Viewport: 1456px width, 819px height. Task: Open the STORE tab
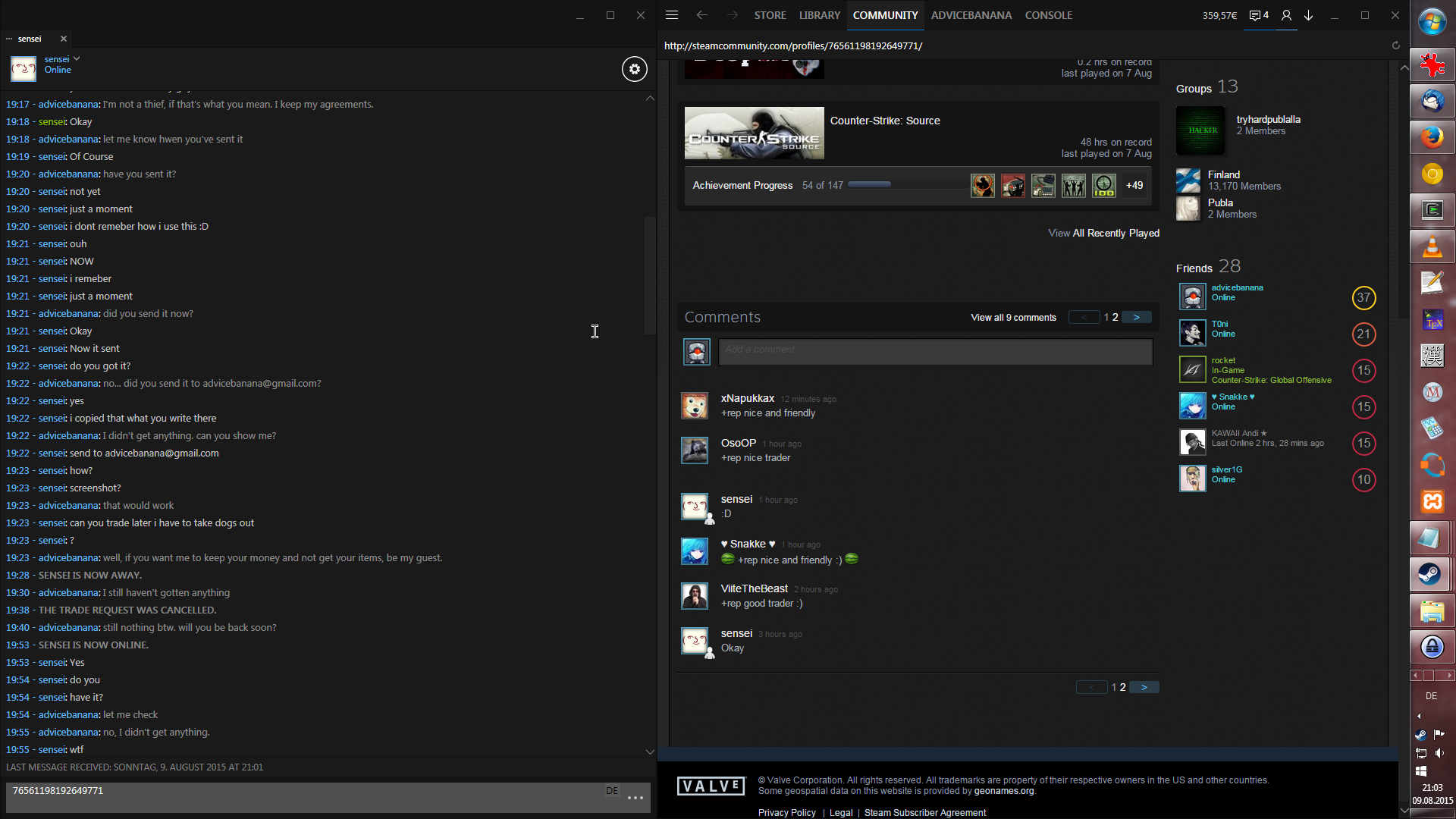point(770,15)
